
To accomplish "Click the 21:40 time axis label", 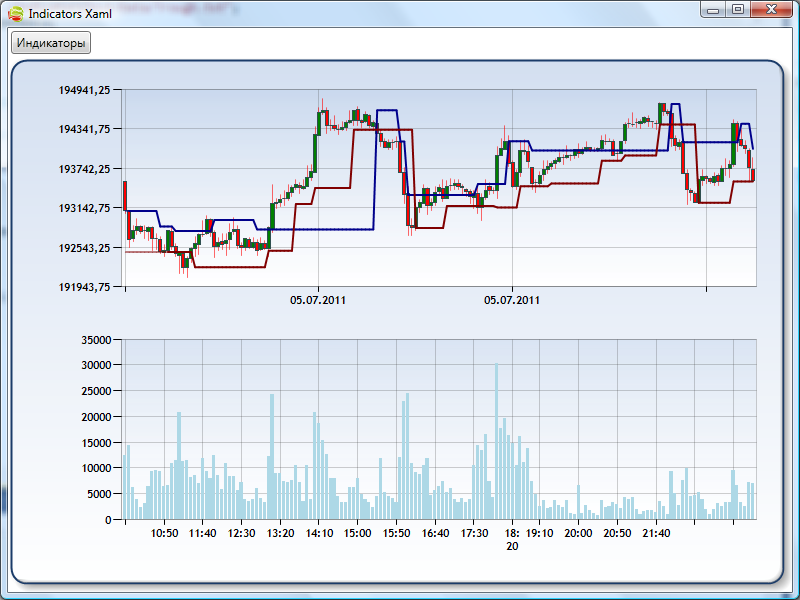I will click(656, 534).
